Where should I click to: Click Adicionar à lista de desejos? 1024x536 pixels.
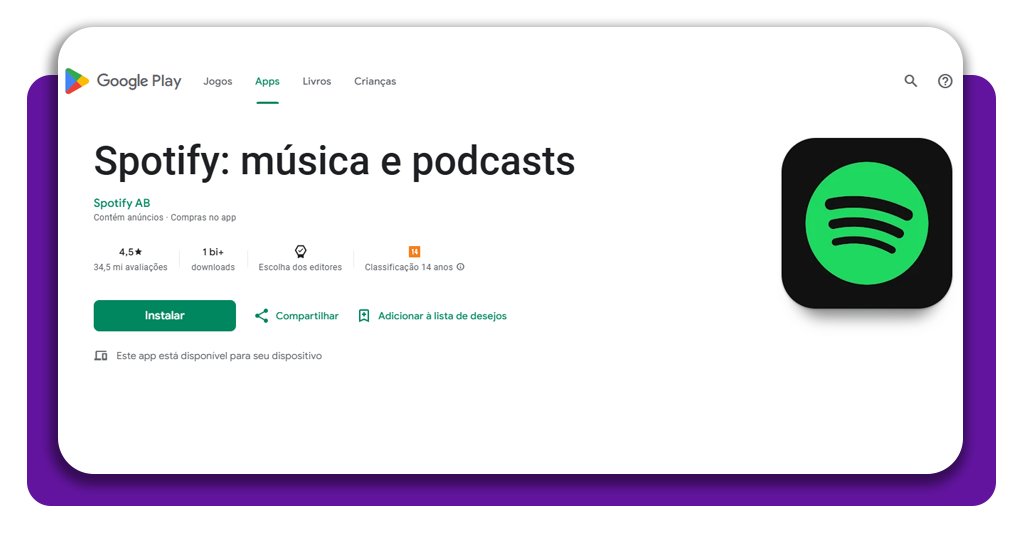coord(442,316)
